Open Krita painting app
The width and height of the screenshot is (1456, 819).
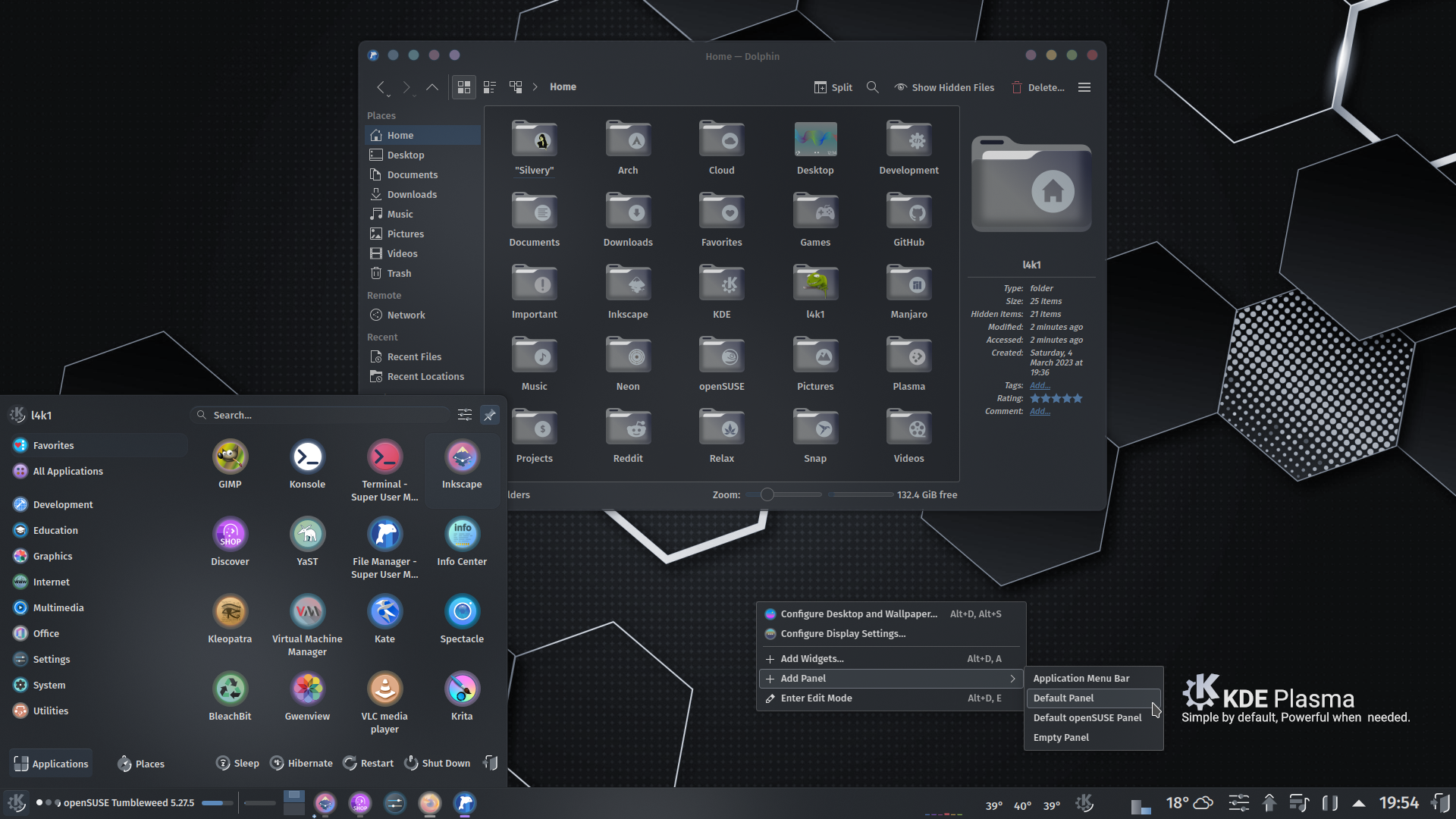click(x=462, y=689)
